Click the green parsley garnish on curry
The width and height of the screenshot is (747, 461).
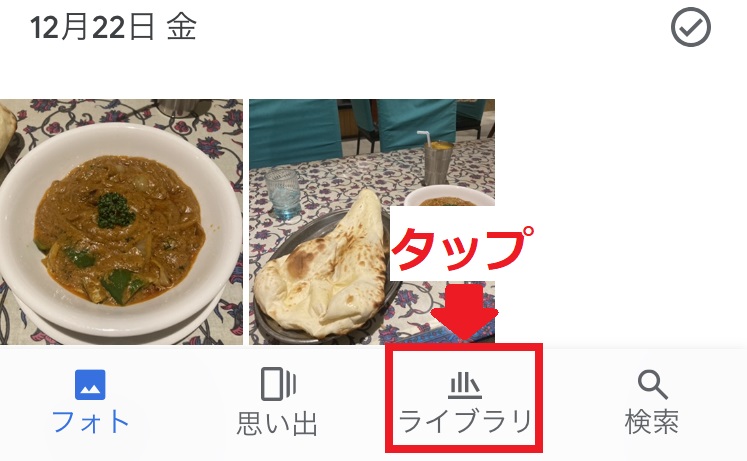[115, 210]
